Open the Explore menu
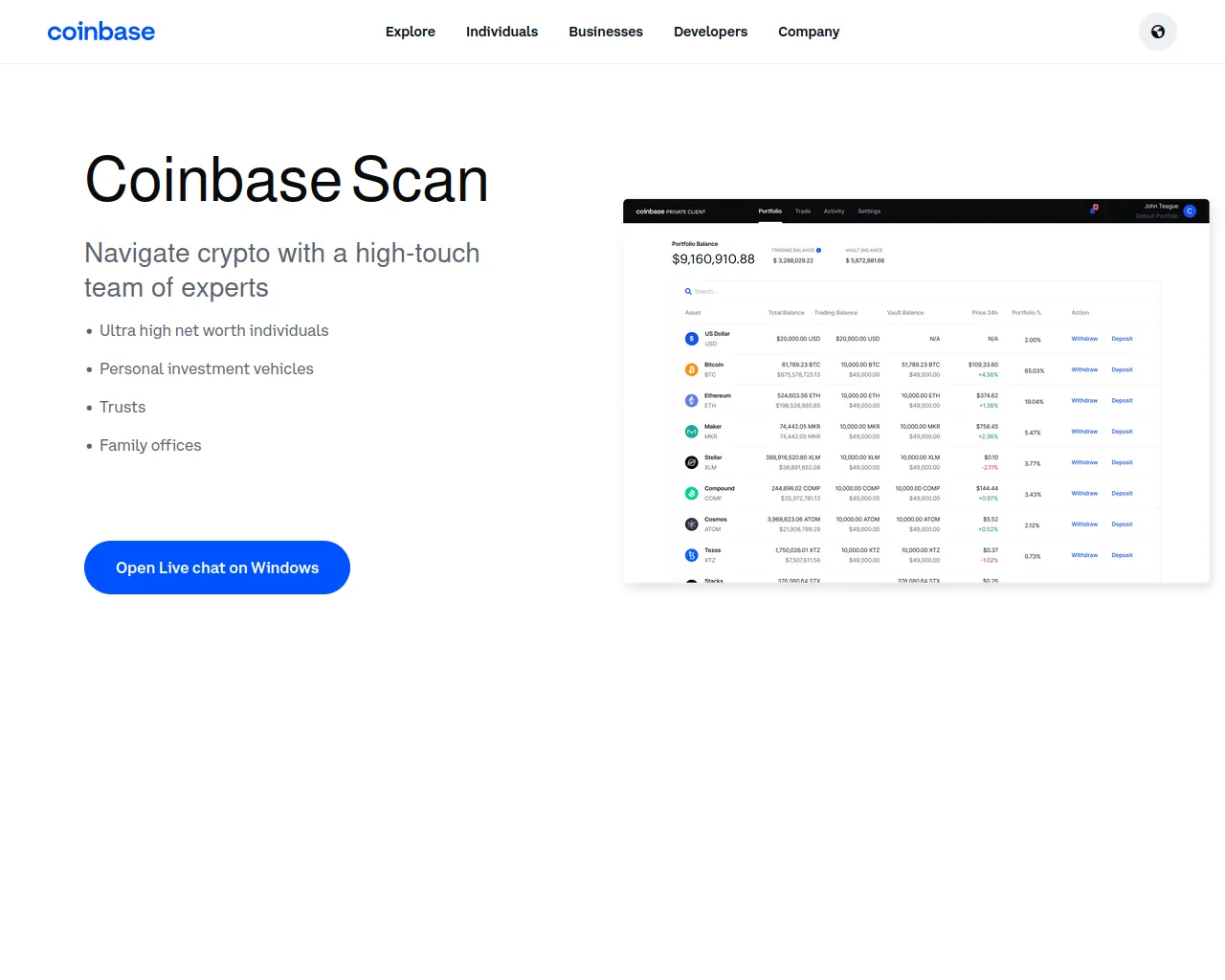The width and height of the screenshot is (1225, 980). click(x=411, y=32)
